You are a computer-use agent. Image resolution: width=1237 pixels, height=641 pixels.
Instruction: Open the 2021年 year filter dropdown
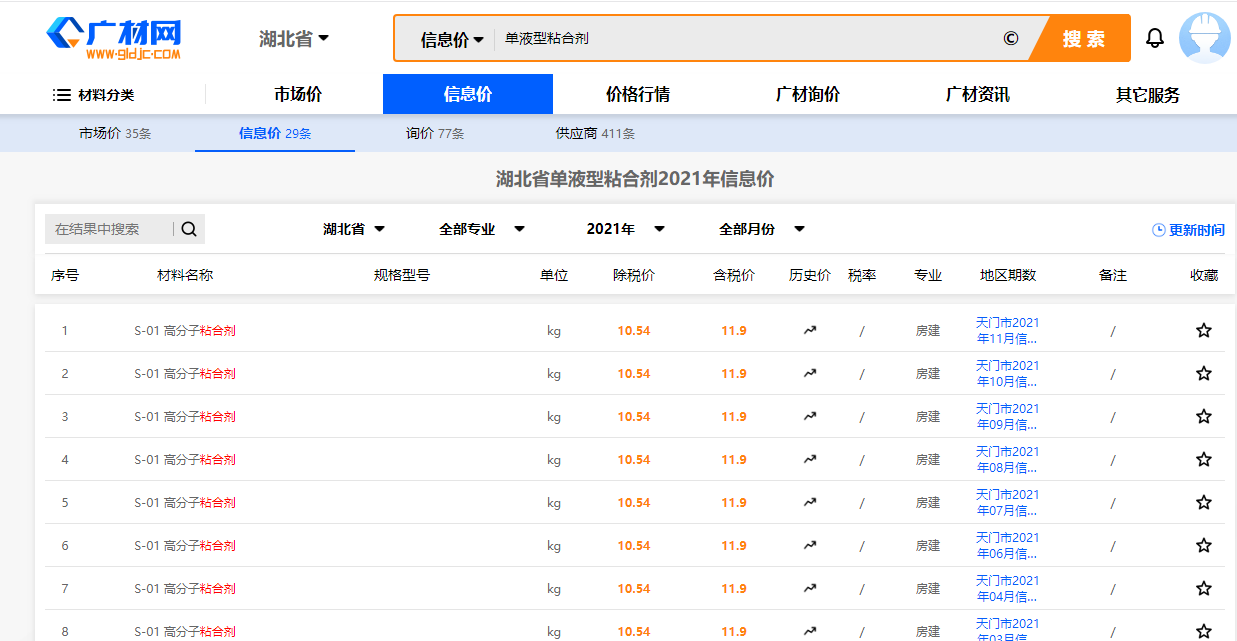pos(626,229)
